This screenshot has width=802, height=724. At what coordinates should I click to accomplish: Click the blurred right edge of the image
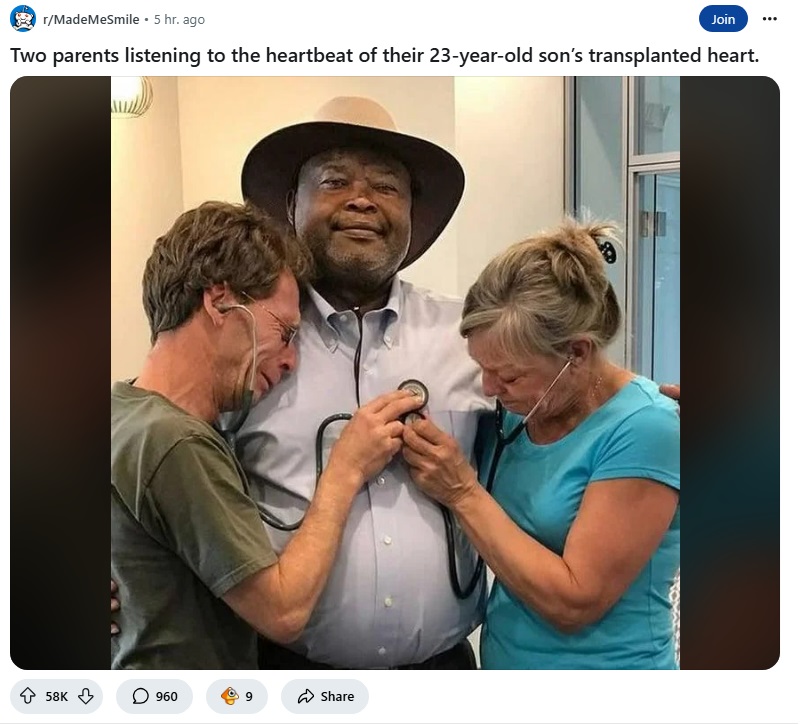coord(729,373)
